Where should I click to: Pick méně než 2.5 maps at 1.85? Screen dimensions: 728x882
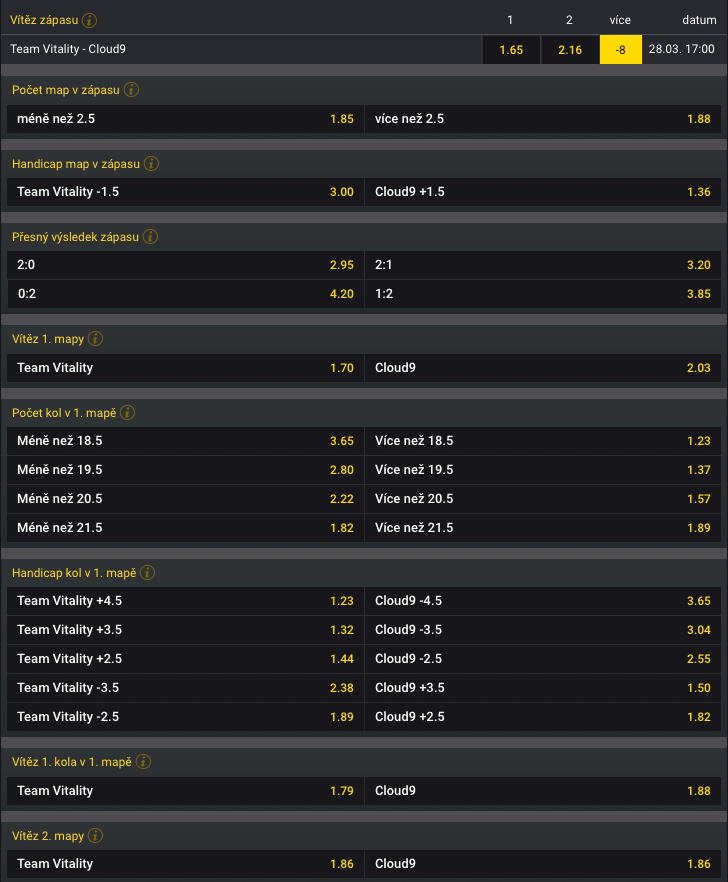pos(186,119)
